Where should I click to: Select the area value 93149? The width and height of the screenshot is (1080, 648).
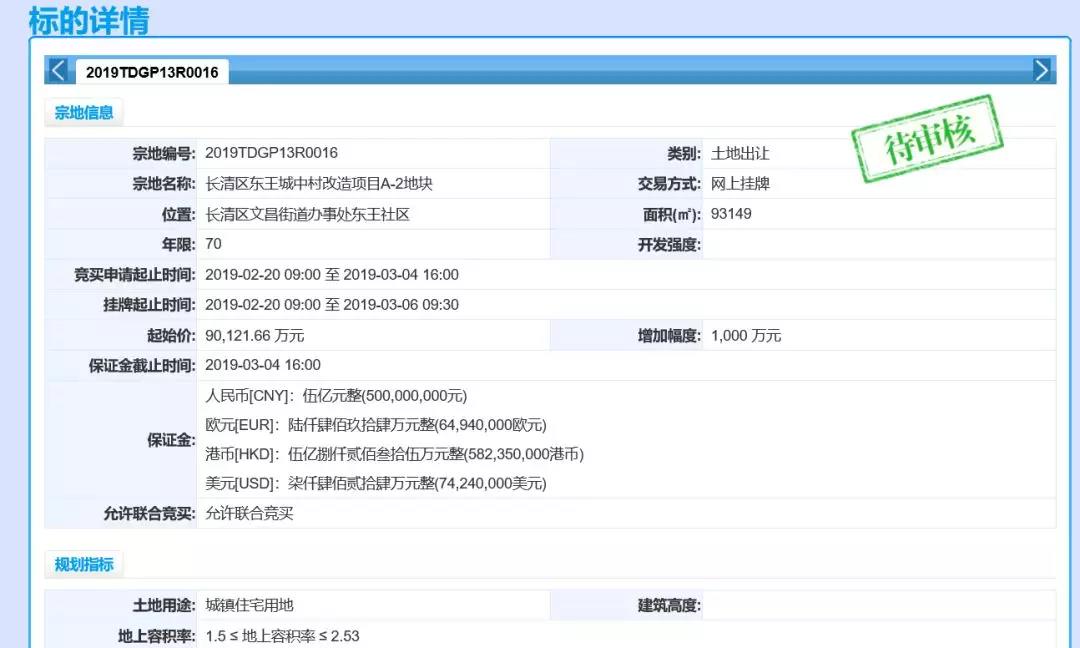click(731, 214)
